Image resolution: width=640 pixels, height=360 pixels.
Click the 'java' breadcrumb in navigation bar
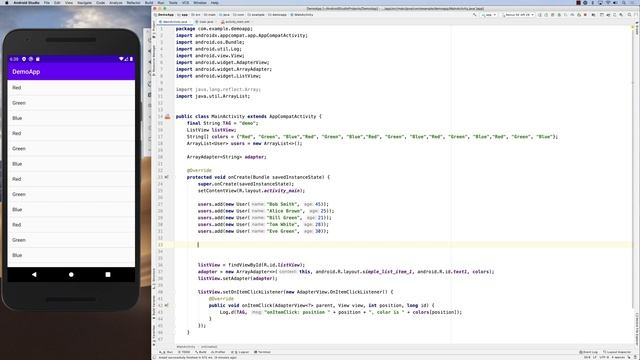224,15
